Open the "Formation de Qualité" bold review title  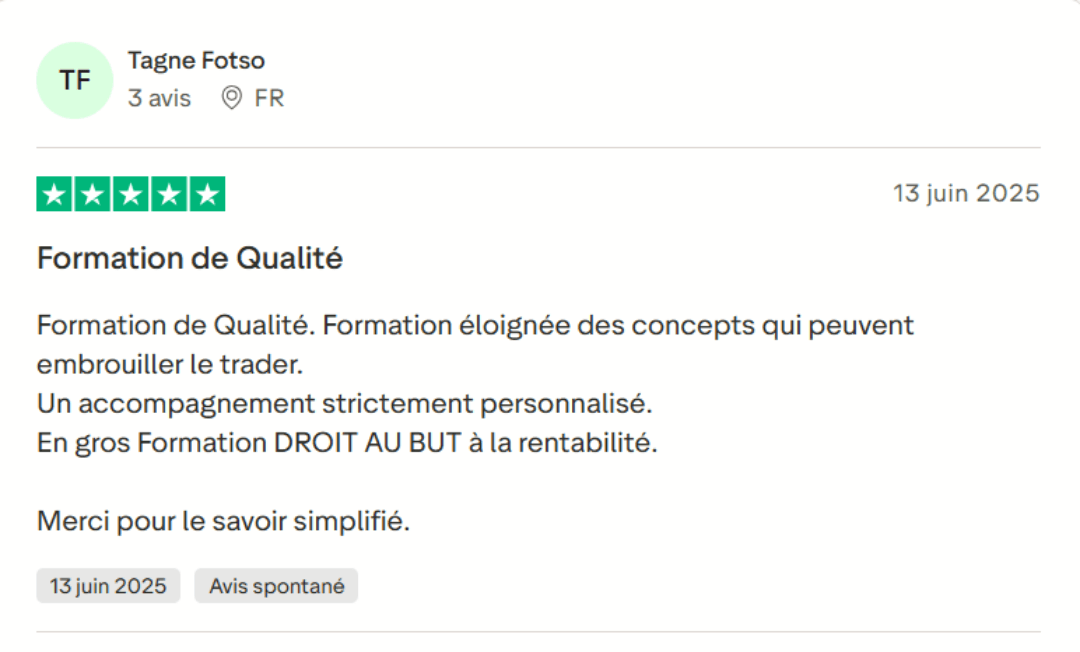click(190, 259)
